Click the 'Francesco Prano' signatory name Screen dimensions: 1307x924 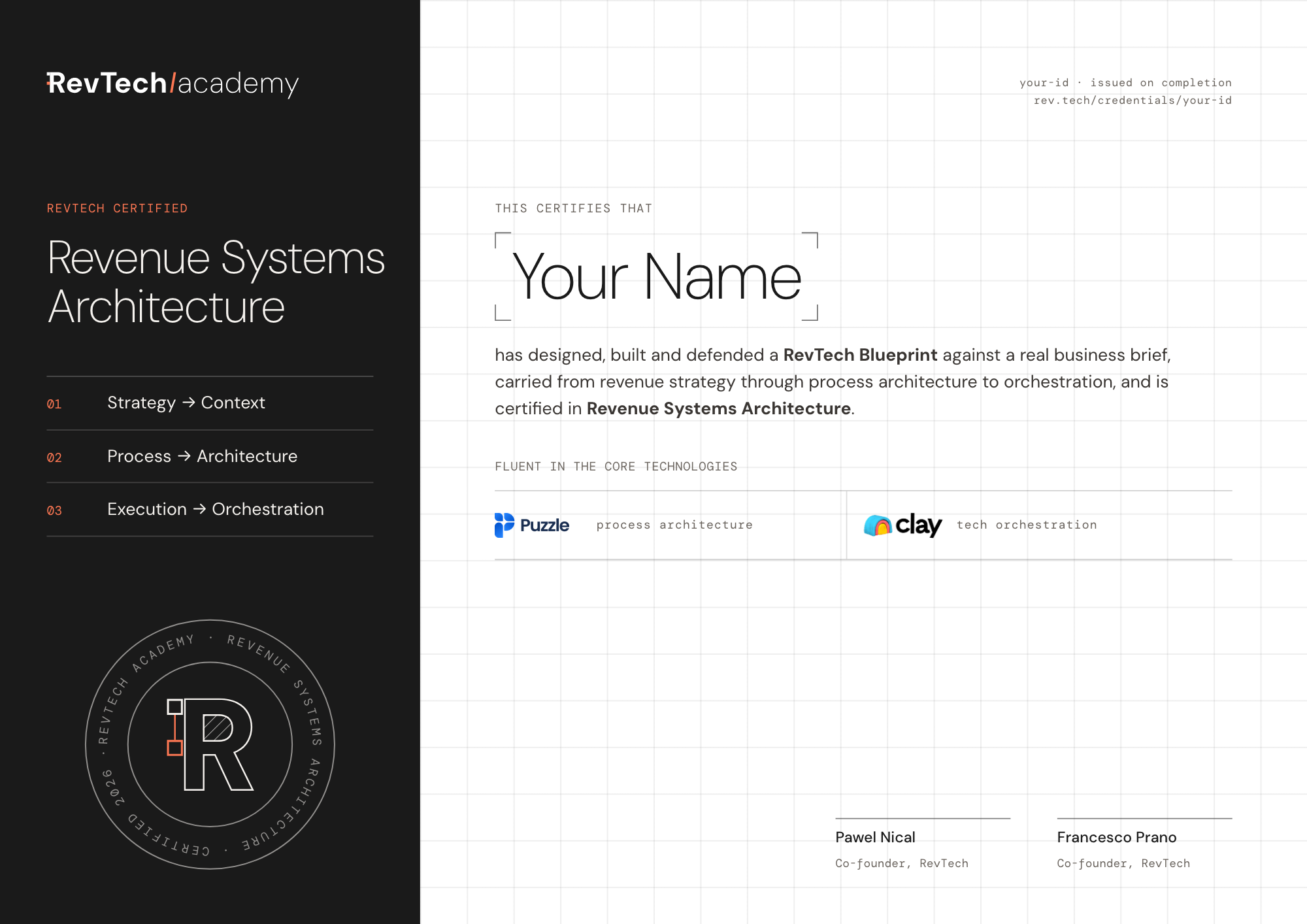[x=1117, y=837]
